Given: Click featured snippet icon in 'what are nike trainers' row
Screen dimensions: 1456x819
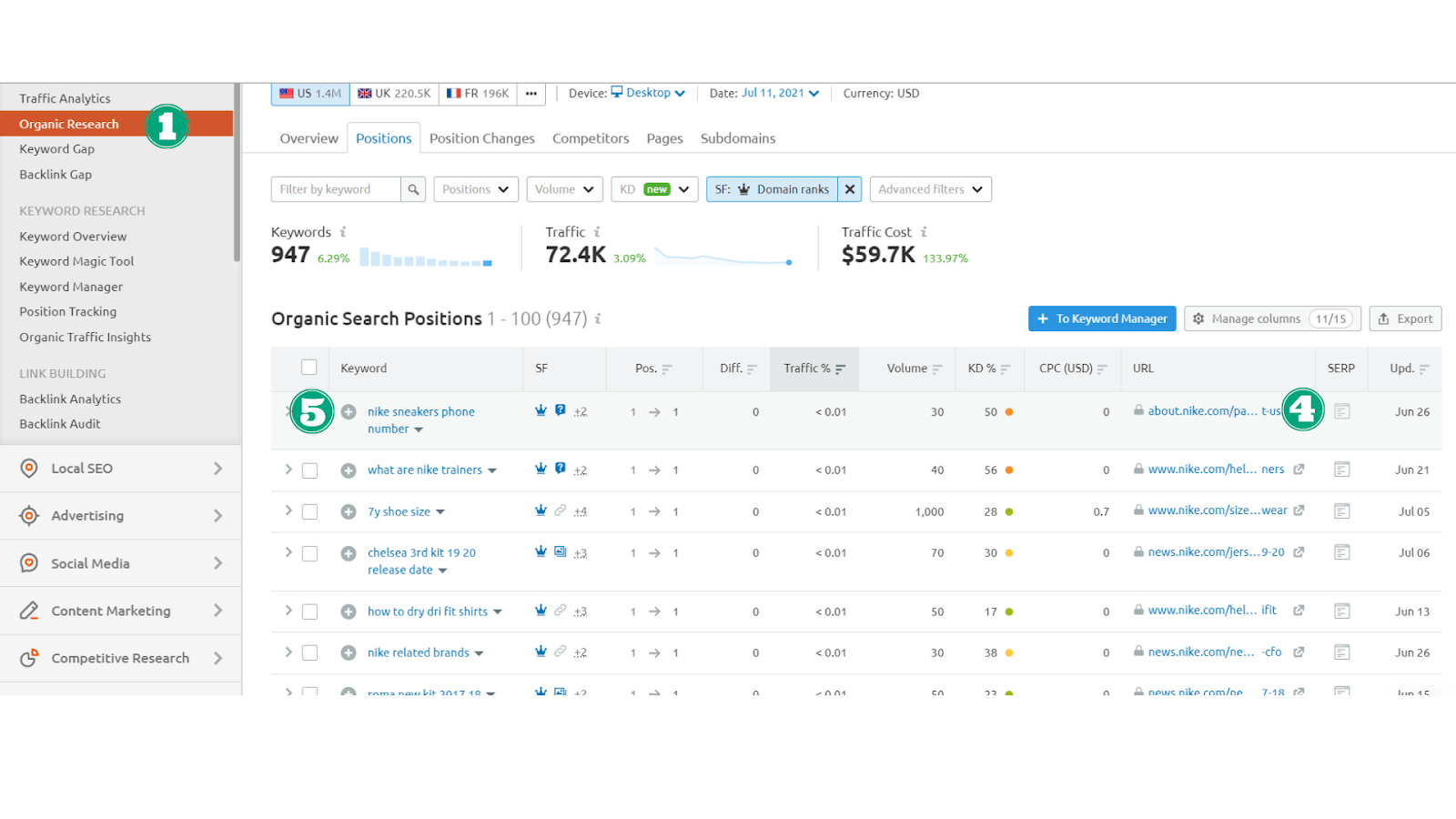Looking at the screenshot, I should coord(561,469).
